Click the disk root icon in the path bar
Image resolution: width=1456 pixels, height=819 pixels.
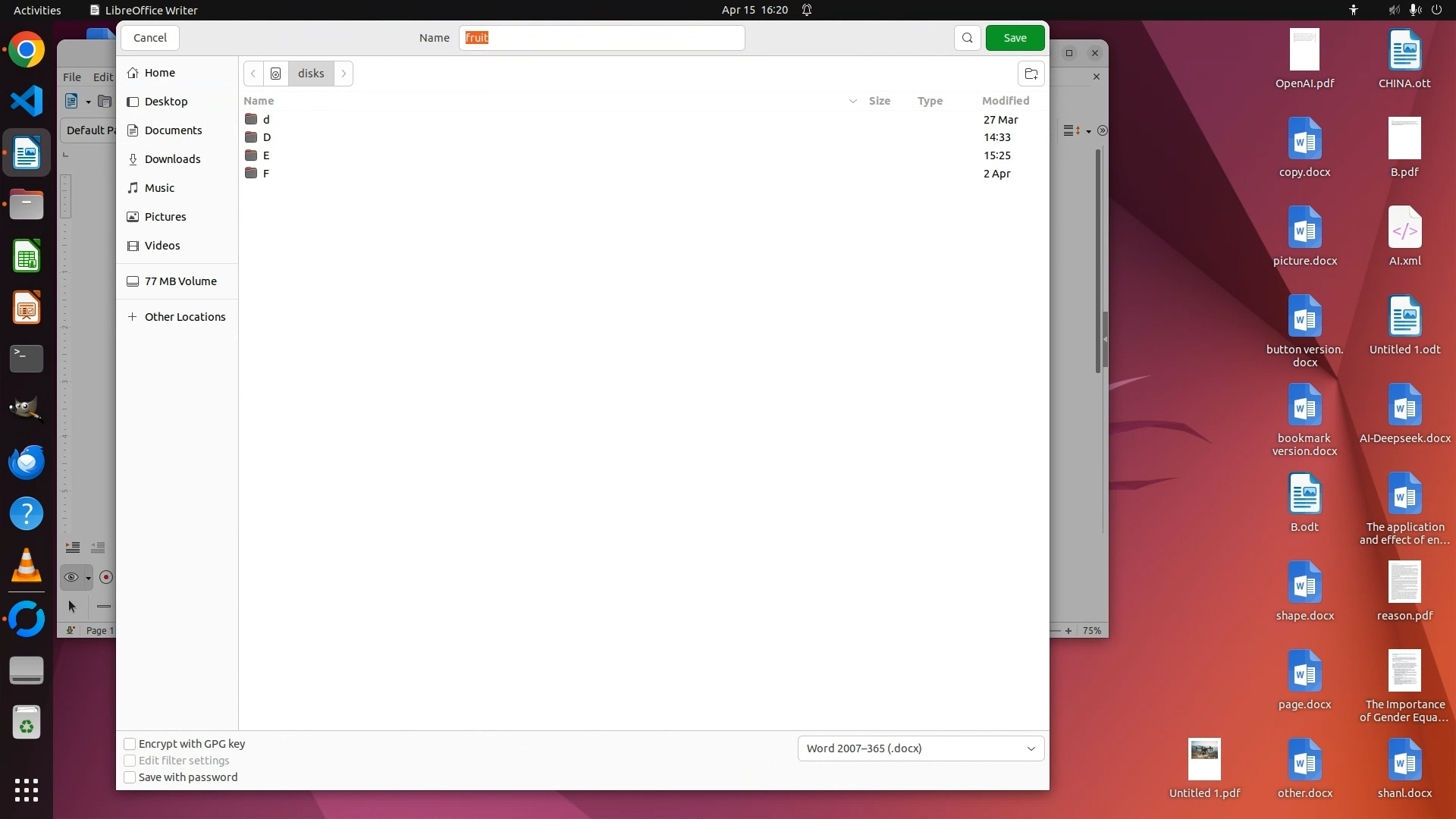[276, 74]
